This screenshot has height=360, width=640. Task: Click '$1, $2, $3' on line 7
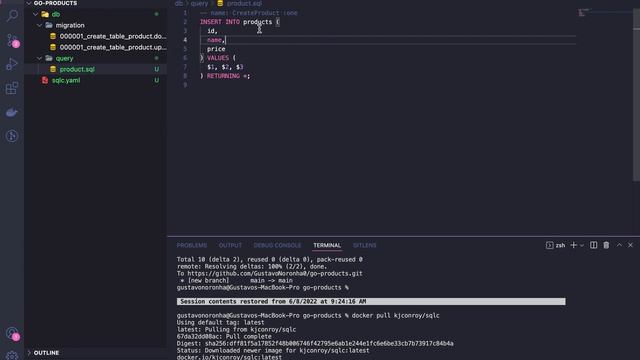225,67
